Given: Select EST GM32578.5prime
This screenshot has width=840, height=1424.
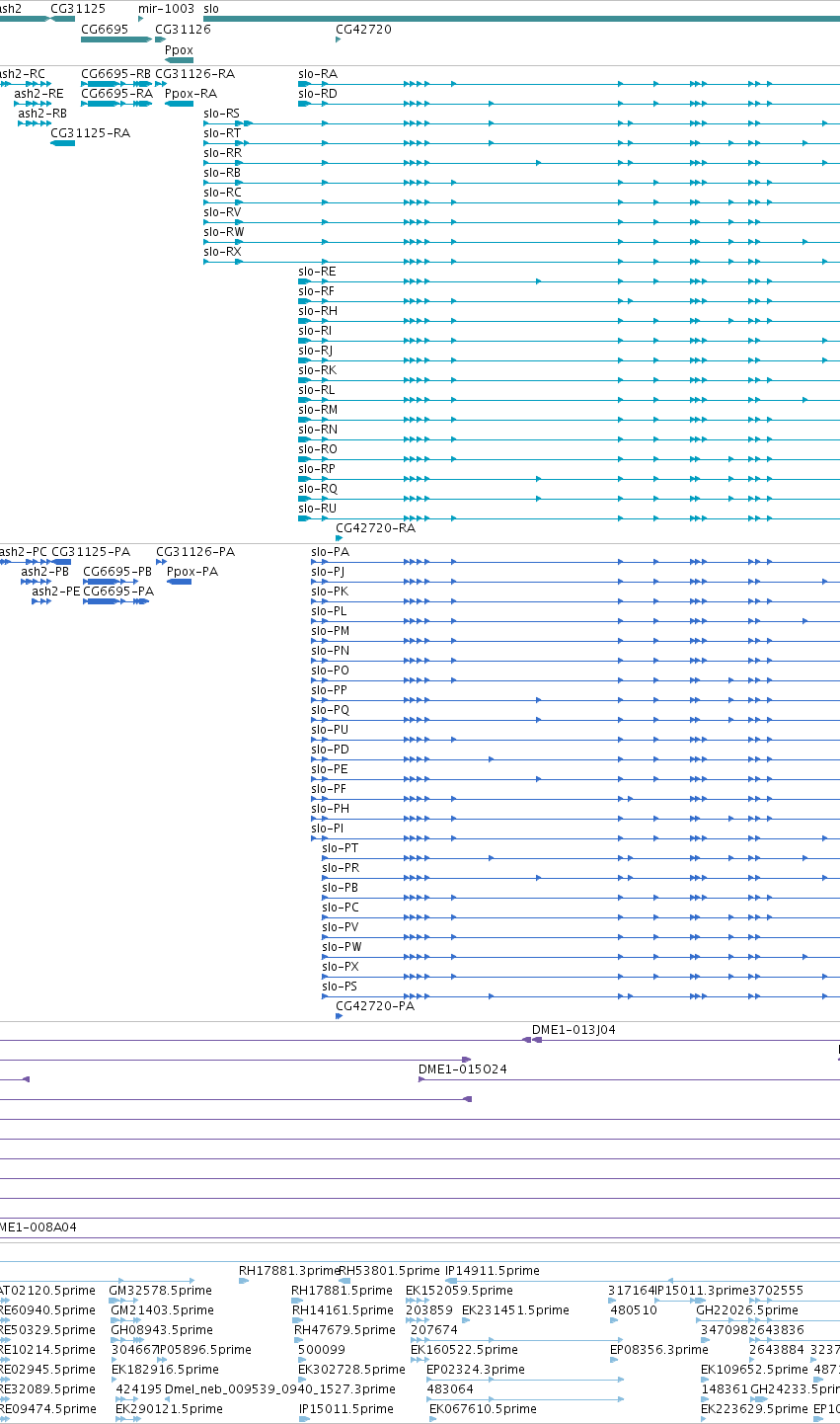Looking at the screenshot, I should tap(160, 1291).
